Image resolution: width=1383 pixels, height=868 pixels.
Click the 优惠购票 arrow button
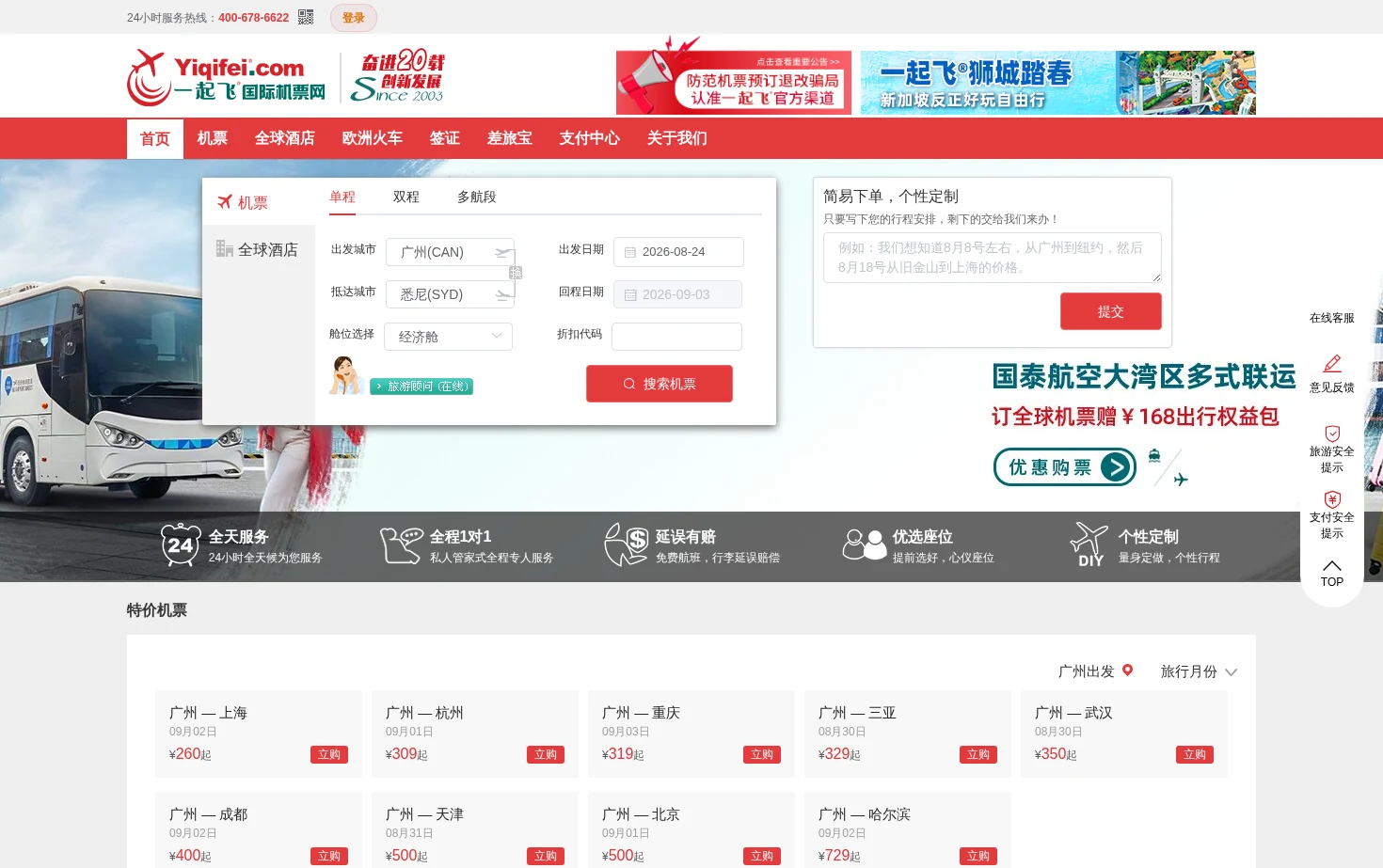point(1065,466)
